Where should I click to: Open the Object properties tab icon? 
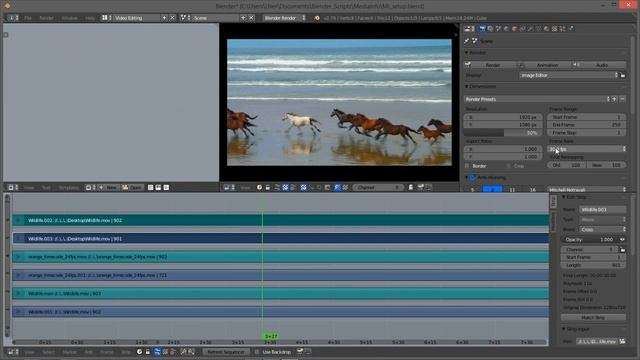tap(515, 29)
